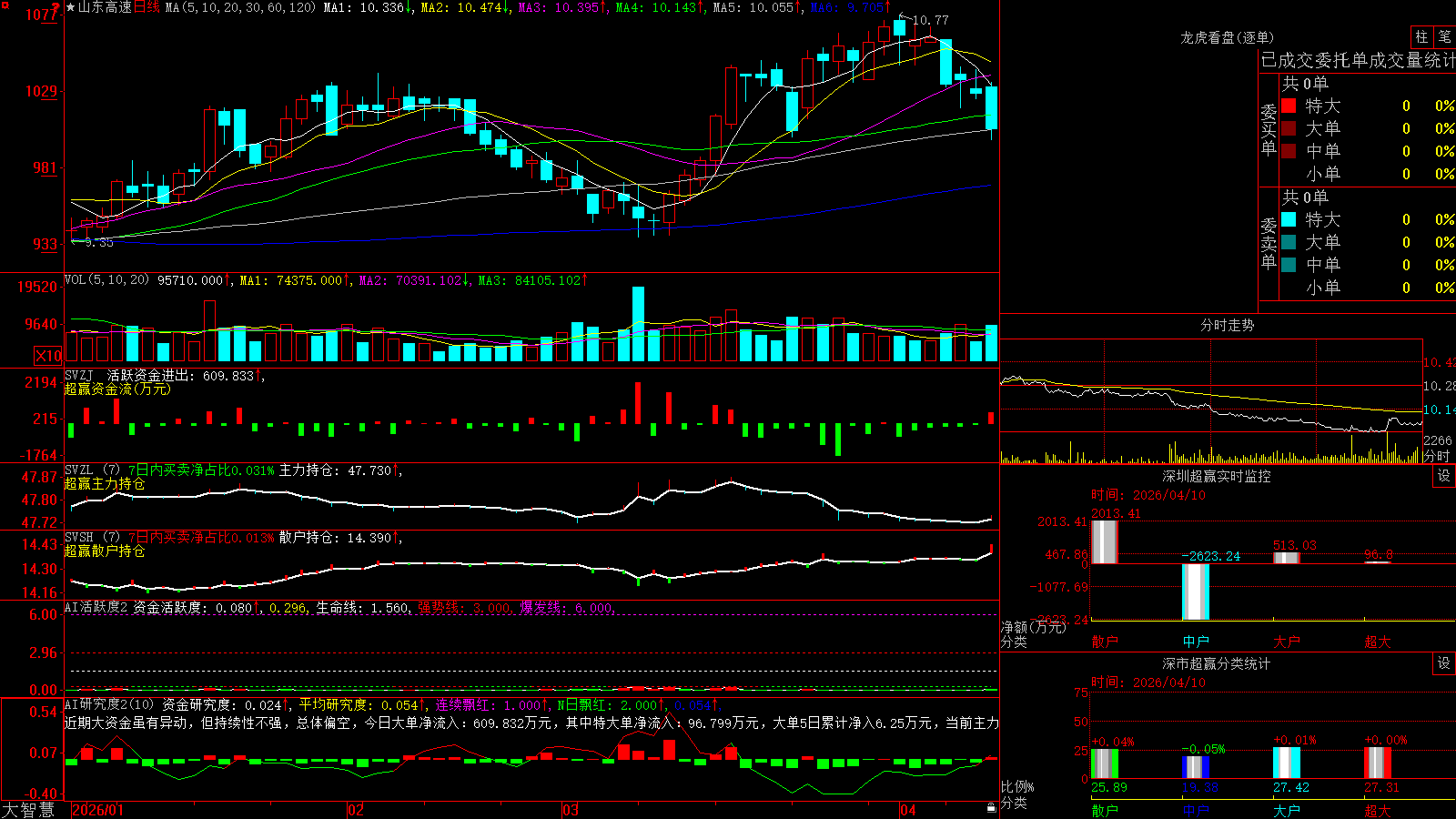This screenshot has width=1456, height=819.
Task: Click the 委买单 section label
Action: (1269, 130)
